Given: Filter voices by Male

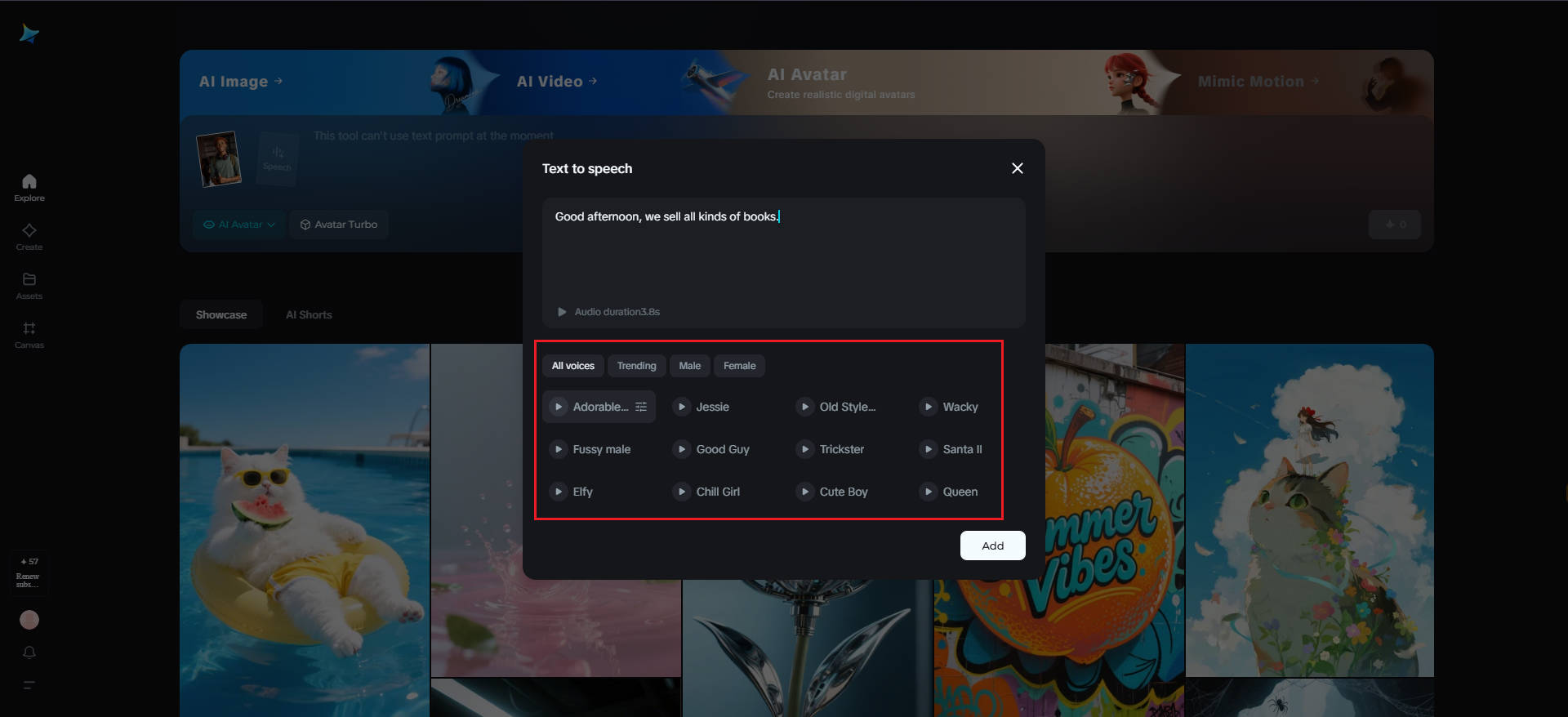Looking at the screenshot, I should [x=690, y=366].
